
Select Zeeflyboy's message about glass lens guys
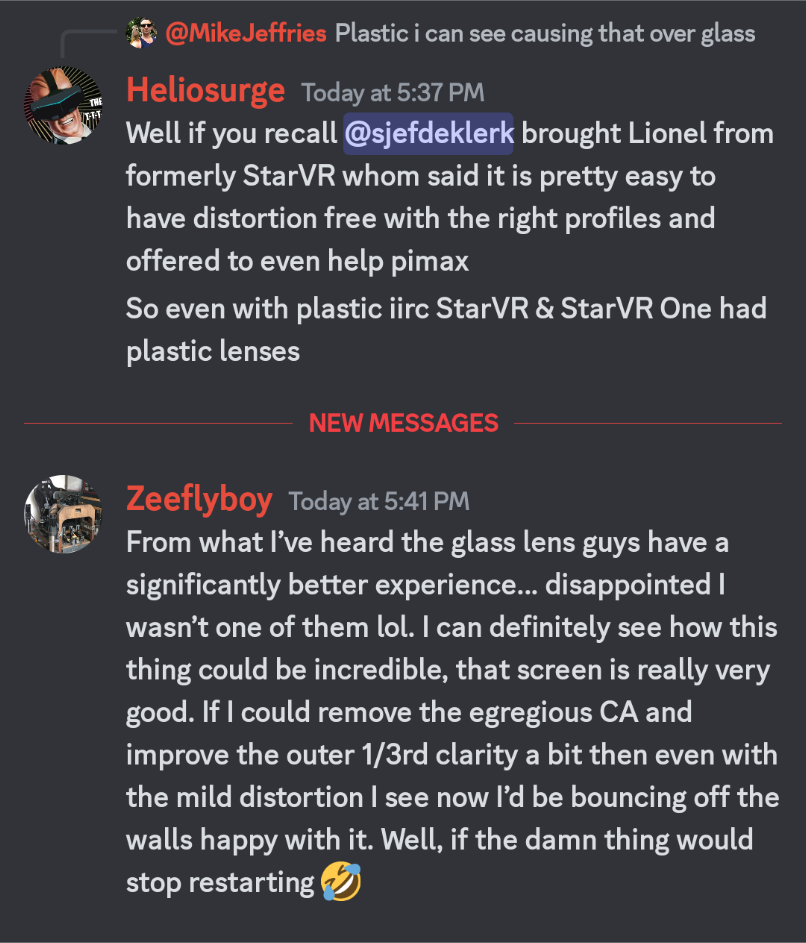pos(452,713)
